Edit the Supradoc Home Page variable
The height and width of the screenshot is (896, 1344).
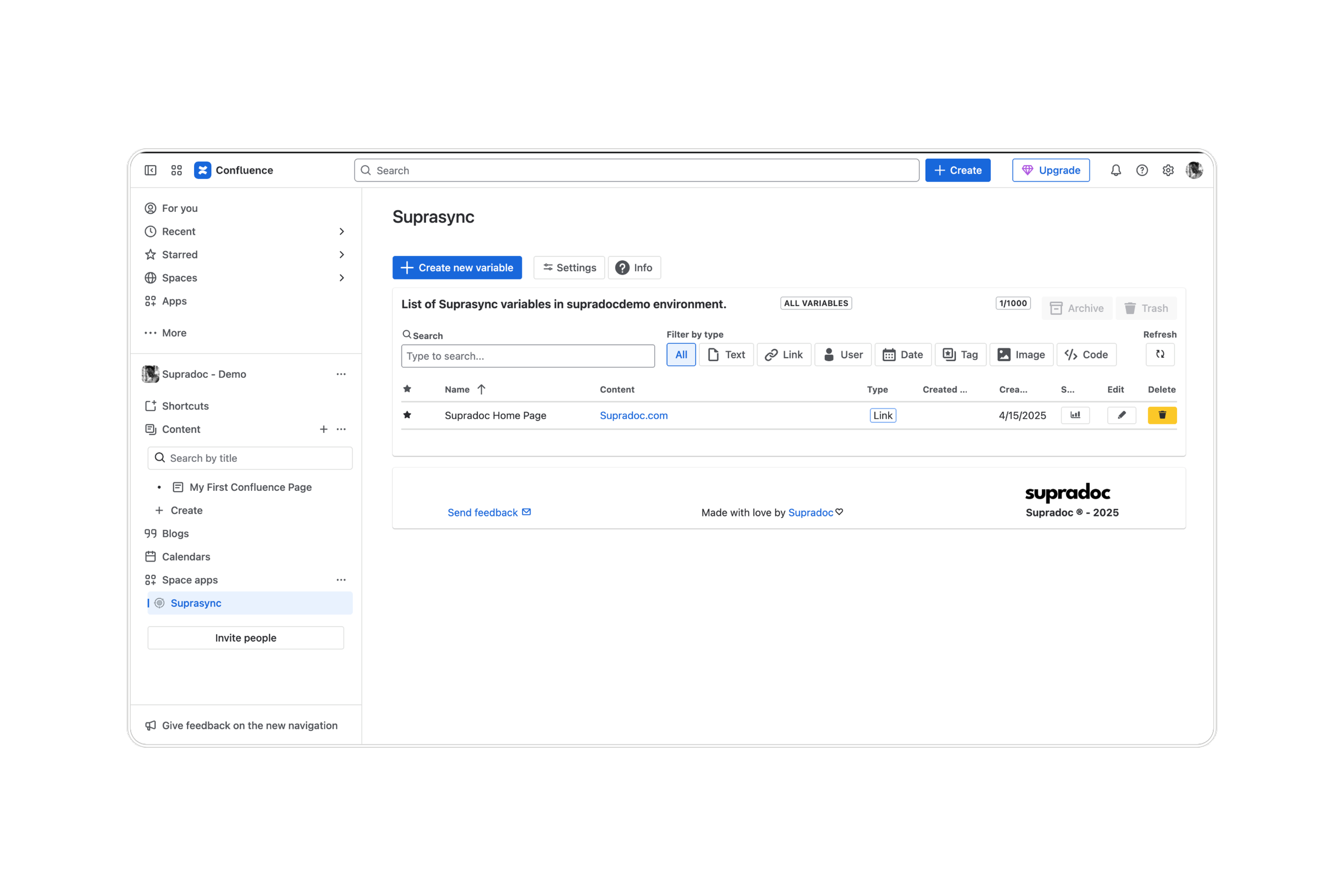[1121, 415]
